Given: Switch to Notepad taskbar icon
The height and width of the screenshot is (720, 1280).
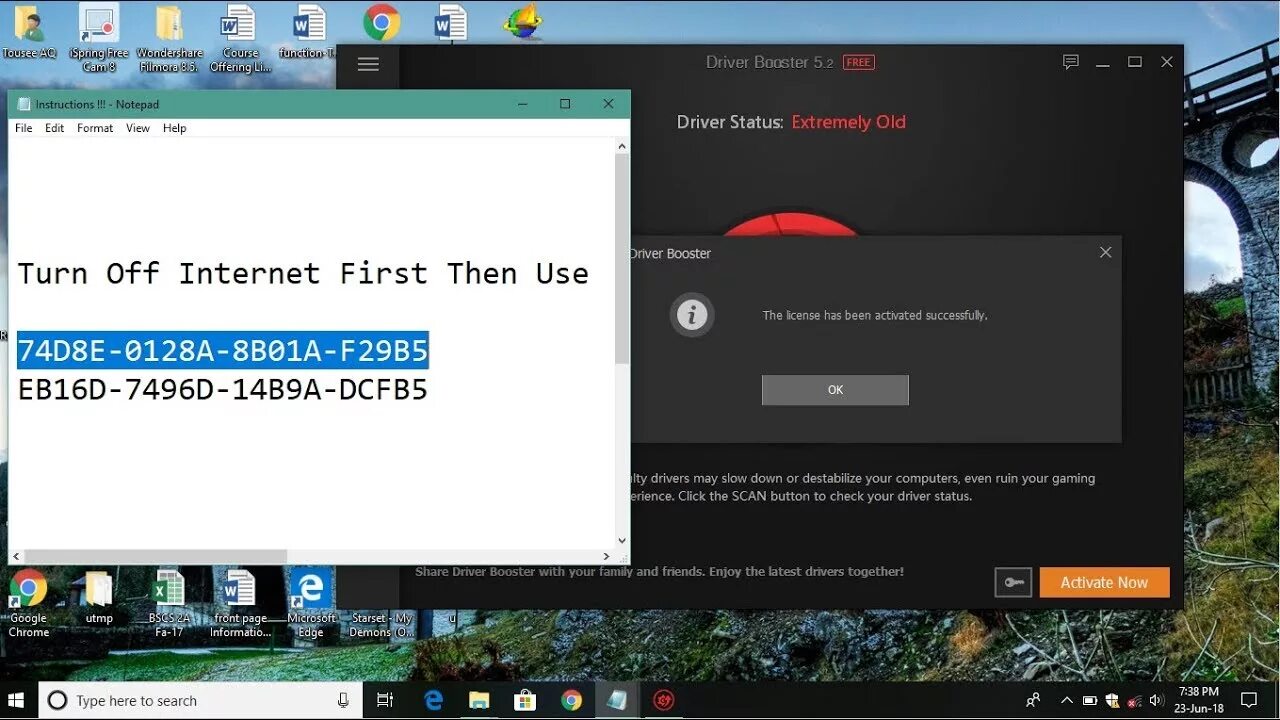Looking at the screenshot, I should 617,700.
